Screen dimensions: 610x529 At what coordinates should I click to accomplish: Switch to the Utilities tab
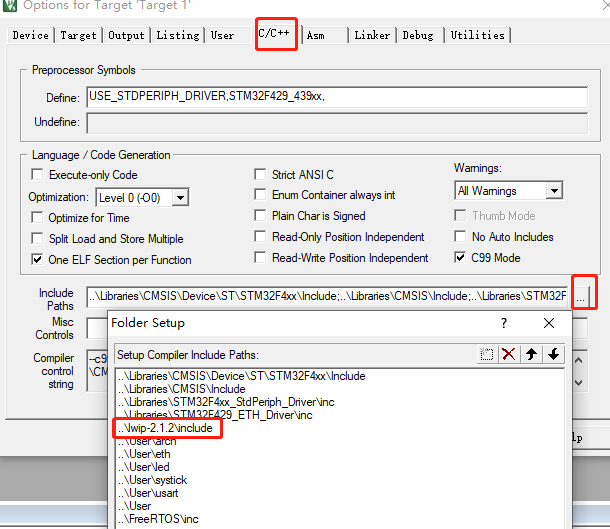(477, 35)
